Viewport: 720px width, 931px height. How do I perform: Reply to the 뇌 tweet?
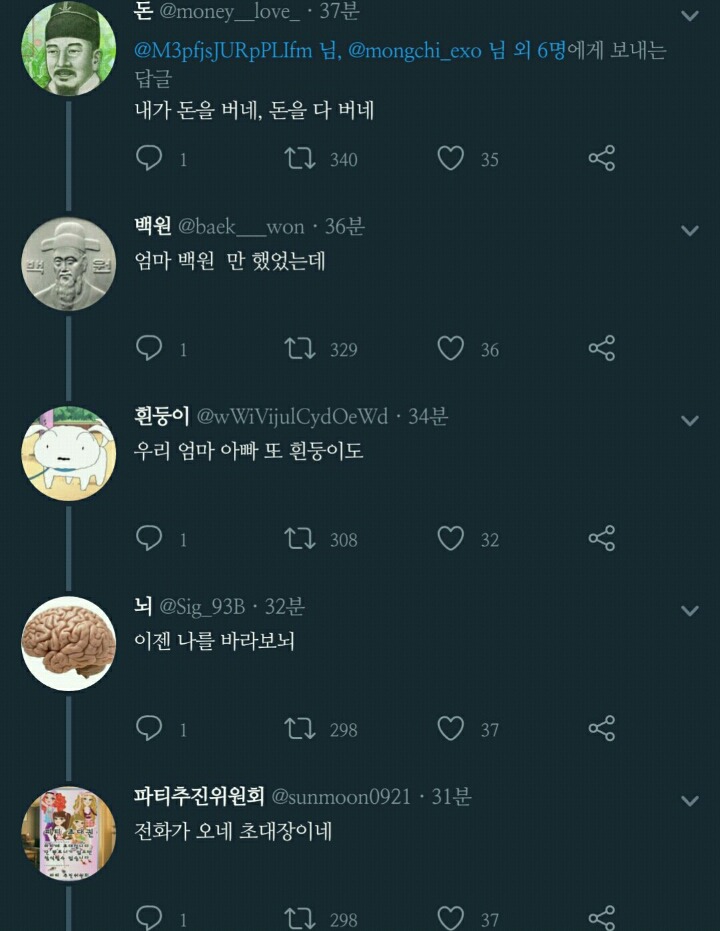coord(149,728)
